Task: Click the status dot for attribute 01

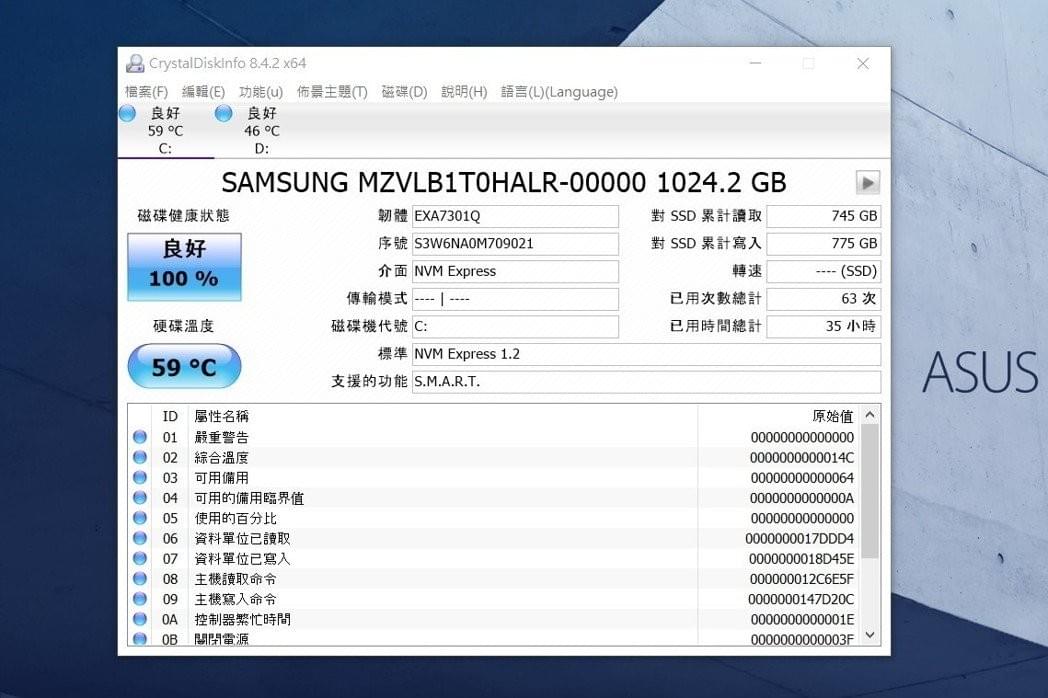Action: coord(140,437)
